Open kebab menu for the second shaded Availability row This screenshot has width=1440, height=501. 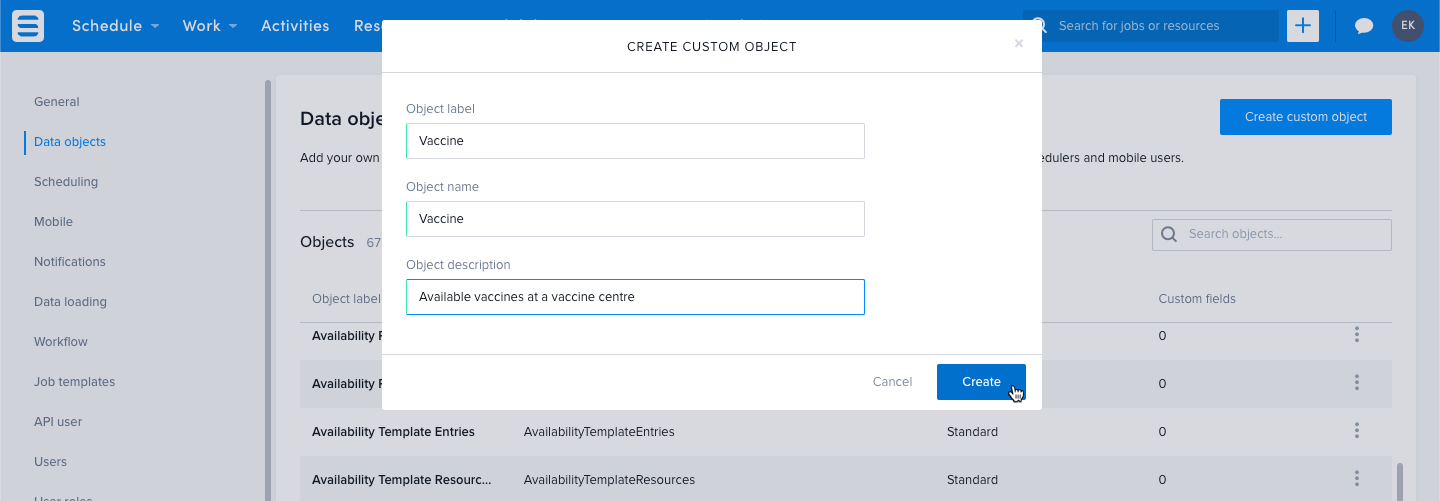pos(1357,383)
